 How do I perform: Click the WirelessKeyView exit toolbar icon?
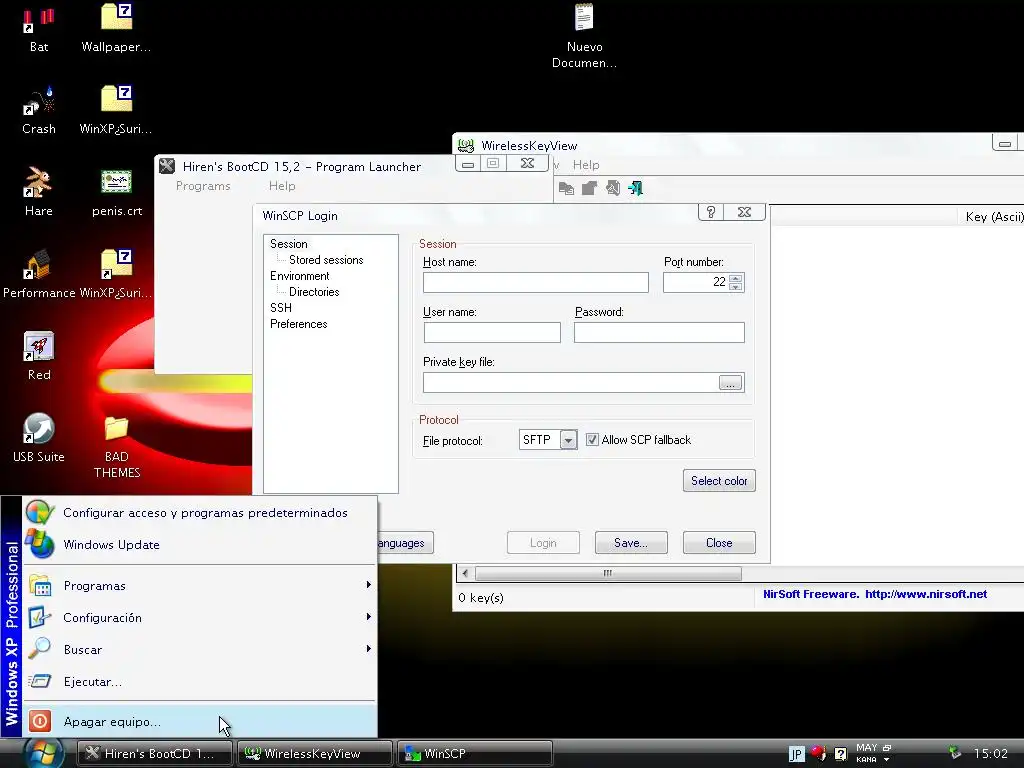pos(635,189)
